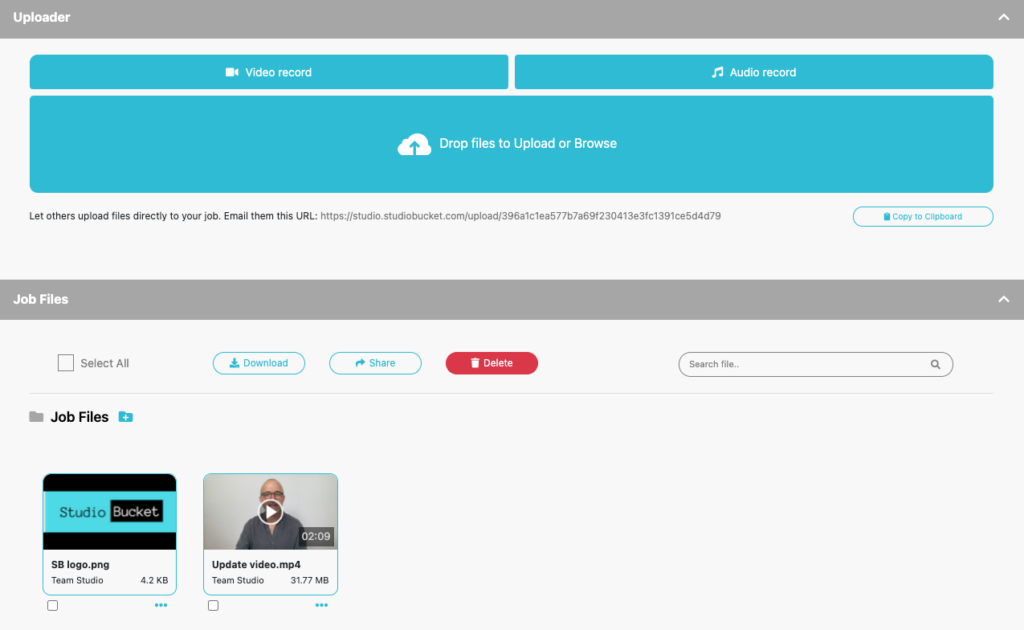The width and height of the screenshot is (1024, 630).
Task: Click the 4.2 KB file size
Action: (x=154, y=580)
